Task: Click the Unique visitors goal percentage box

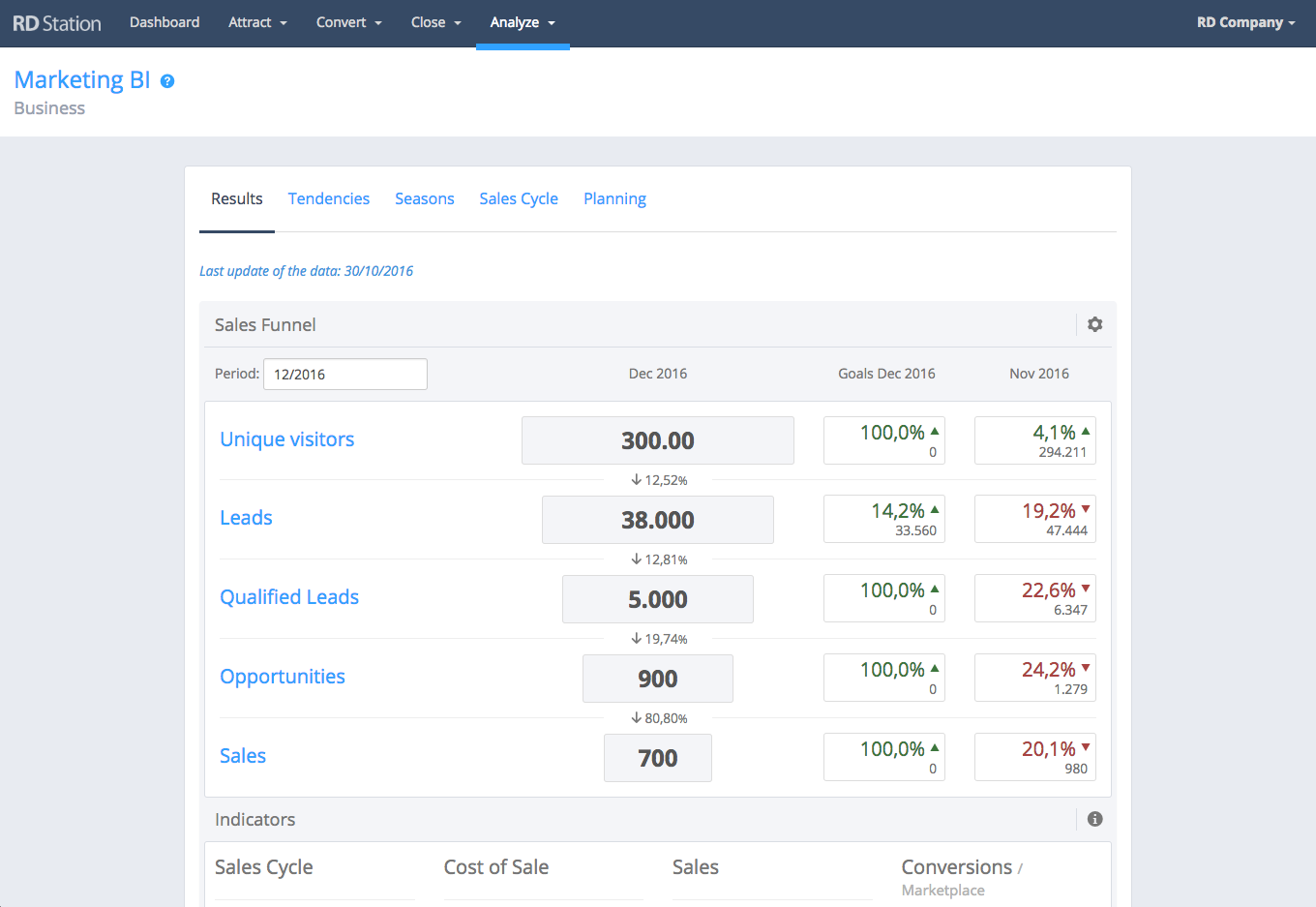Action: (883, 440)
